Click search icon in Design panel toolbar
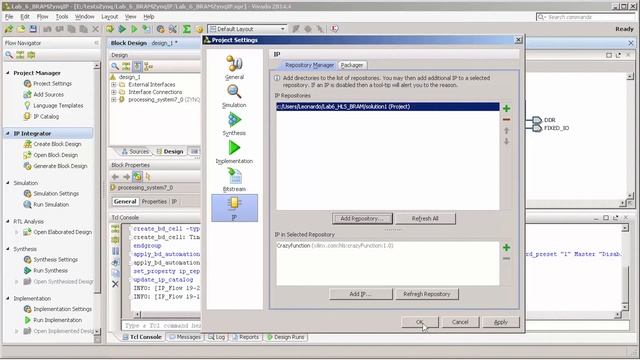The width and height of the screenshot is (640, 360). 115,66
